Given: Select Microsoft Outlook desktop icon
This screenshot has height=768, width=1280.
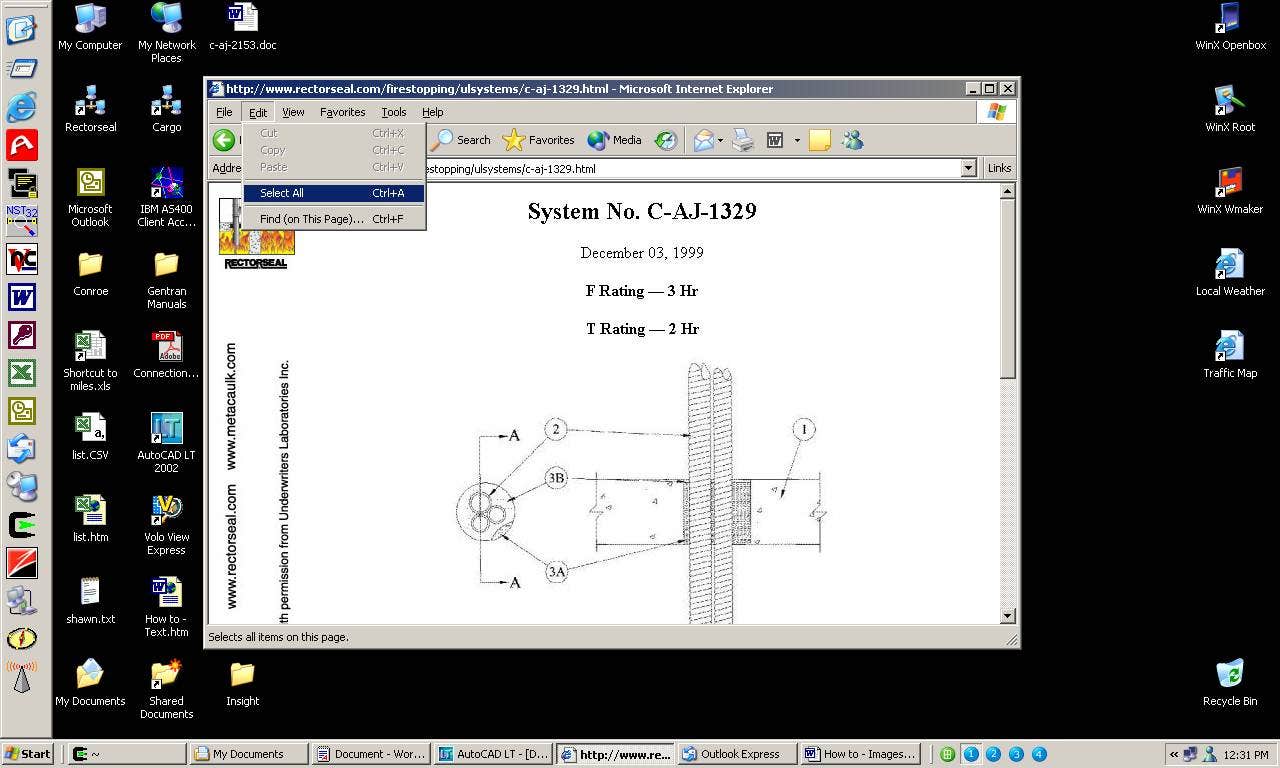Looking at the screenshot, I should [x=90, y=197].
